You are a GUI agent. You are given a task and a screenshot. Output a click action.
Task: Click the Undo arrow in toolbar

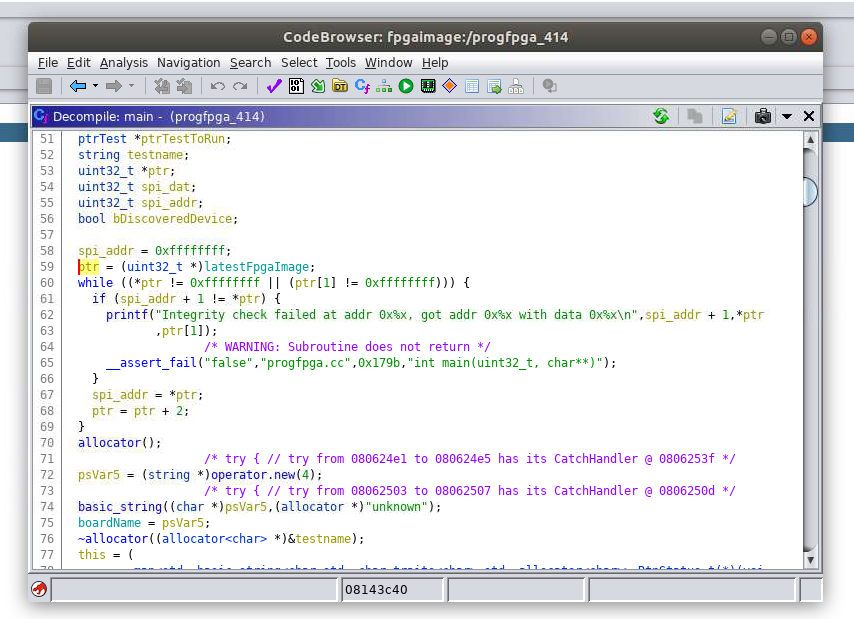[x=217, y=86]
